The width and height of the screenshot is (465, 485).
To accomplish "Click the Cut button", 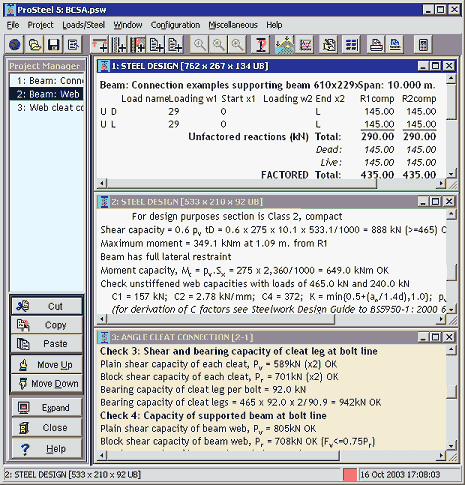I will point(47,306).
